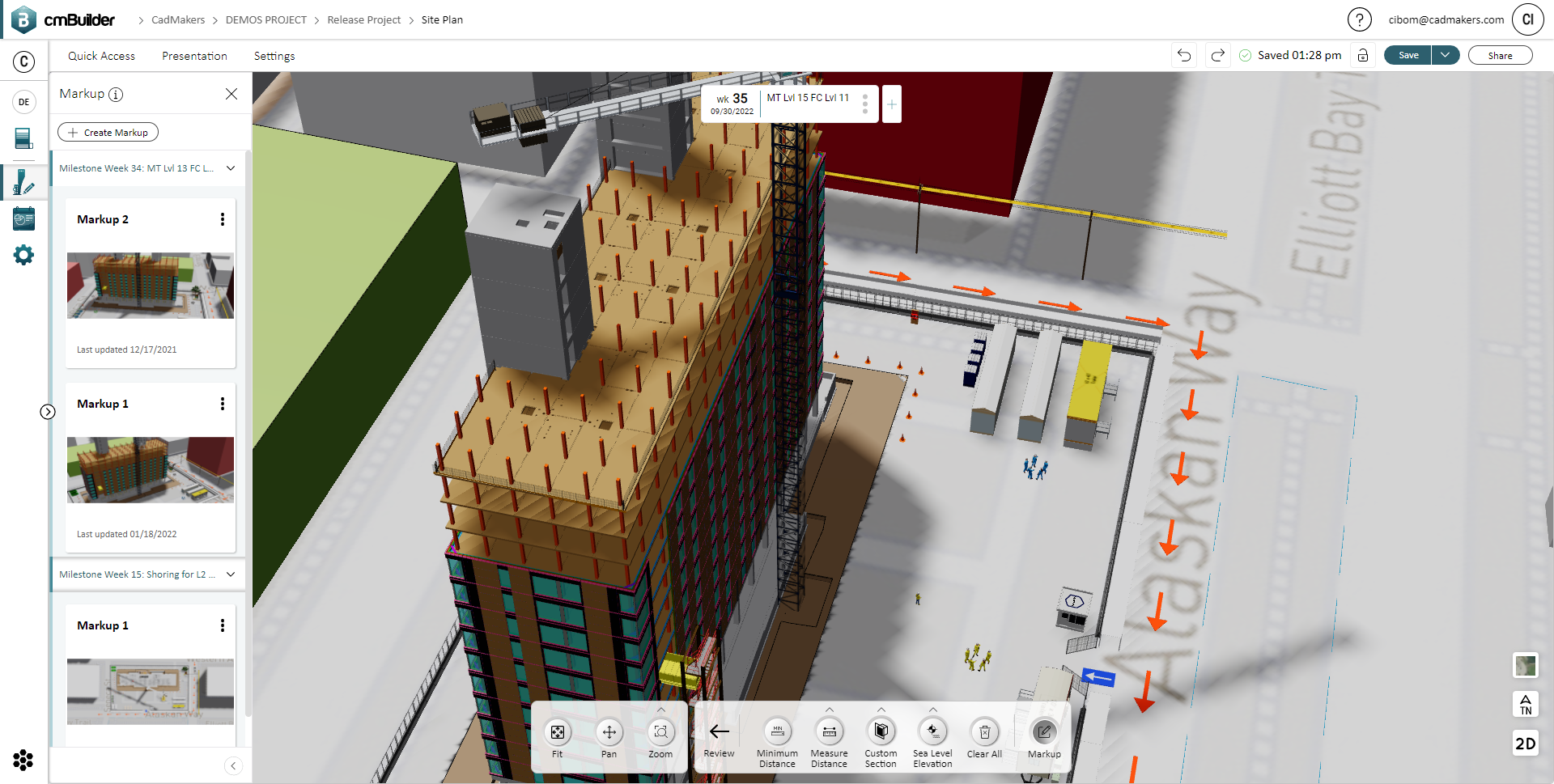The height and width of the screenshot is (784, 1554).
Task: Collapse the Milestone Week 34 section
Action: pos(231,168)
